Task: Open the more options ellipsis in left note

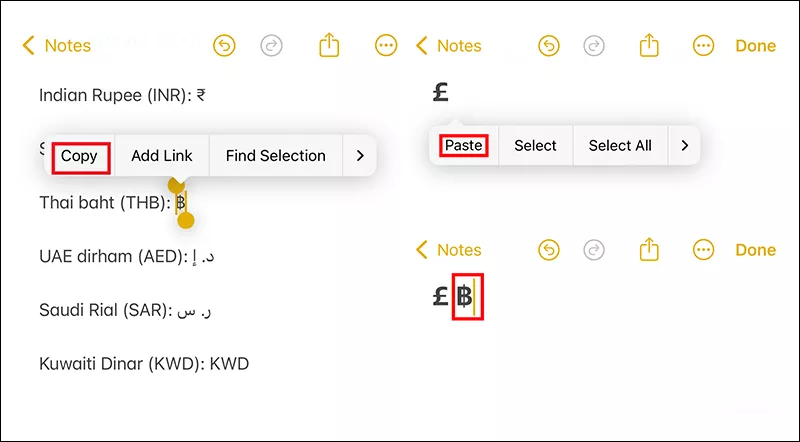Action: pyautogui.click(x=386, y=46)
